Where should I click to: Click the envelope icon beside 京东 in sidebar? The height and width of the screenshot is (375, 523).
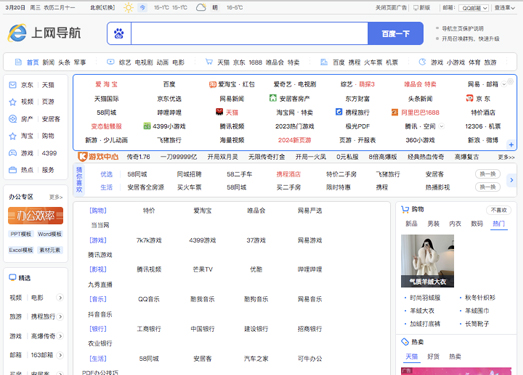13,85
